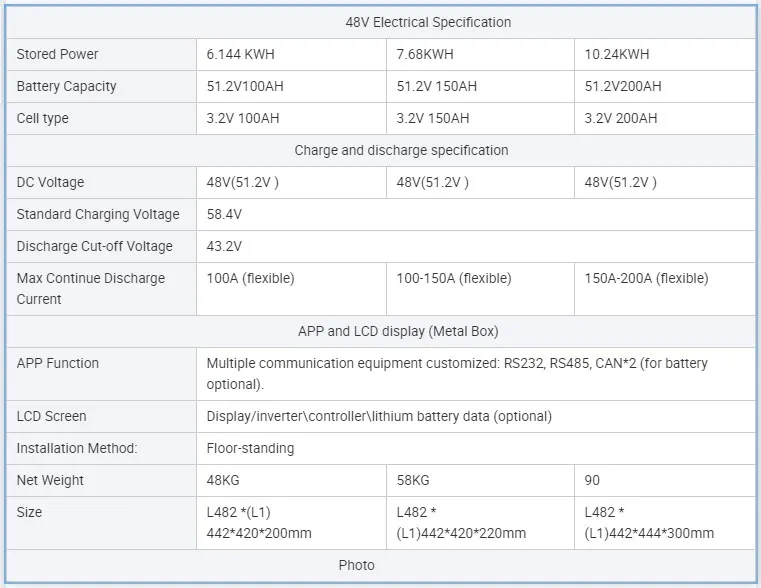Viewport: 761px width, 588px height.
Task: Select the 10.24KWH stored power cell
Action: click(x=617, y=54)
